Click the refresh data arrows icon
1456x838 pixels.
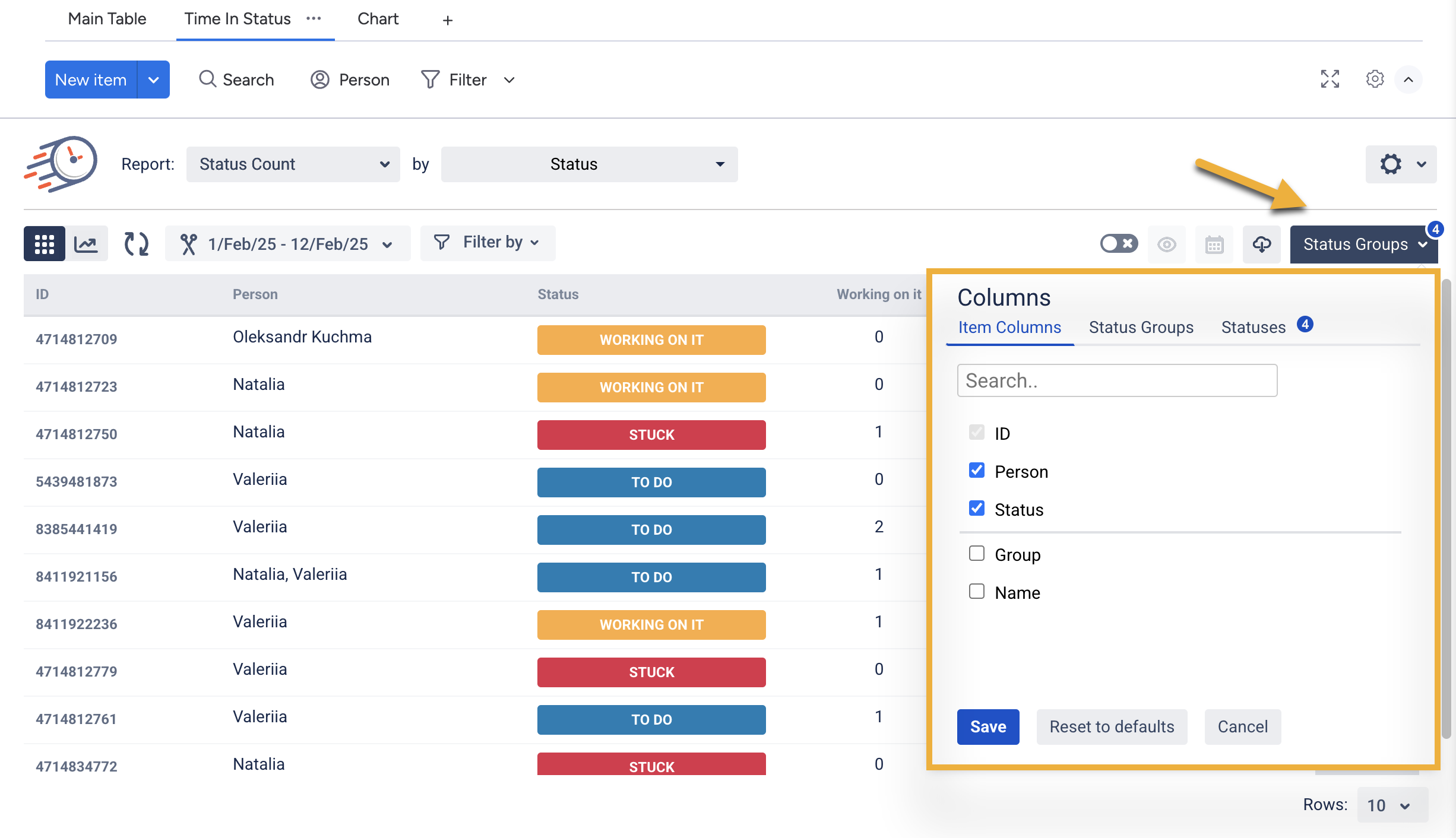coord(136,244)
